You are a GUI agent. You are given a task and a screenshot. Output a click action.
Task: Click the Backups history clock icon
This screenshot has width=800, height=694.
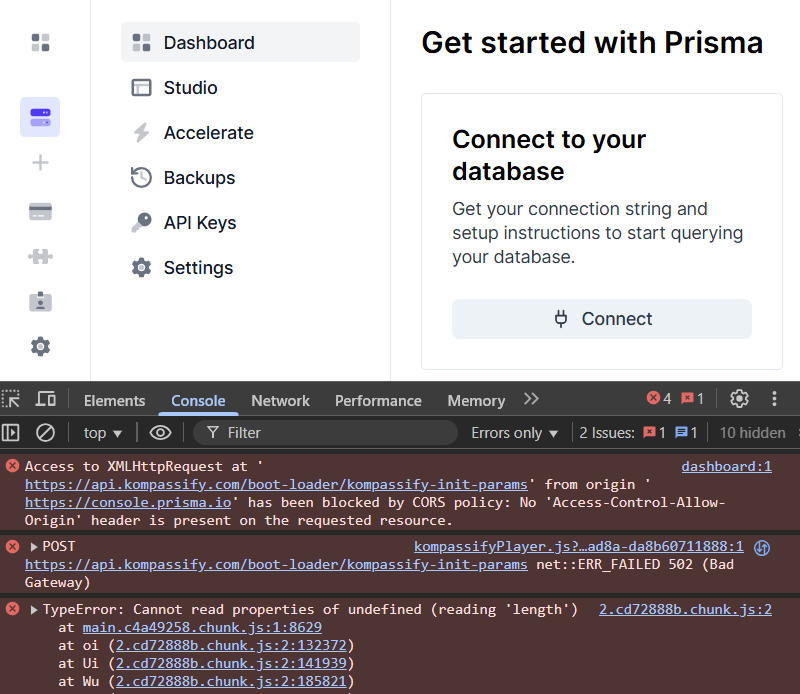pos(141,178)
